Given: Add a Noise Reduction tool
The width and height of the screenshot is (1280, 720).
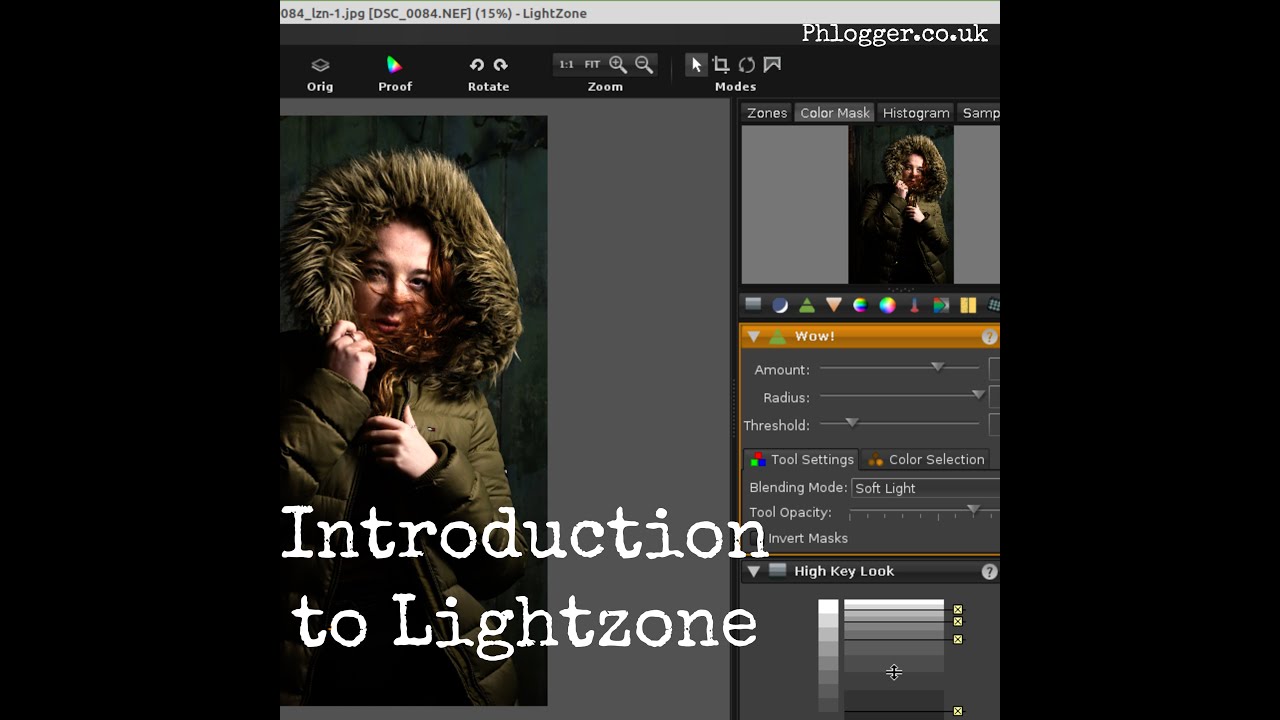Looking at the screenshot, I should click(x=968, y=305).
